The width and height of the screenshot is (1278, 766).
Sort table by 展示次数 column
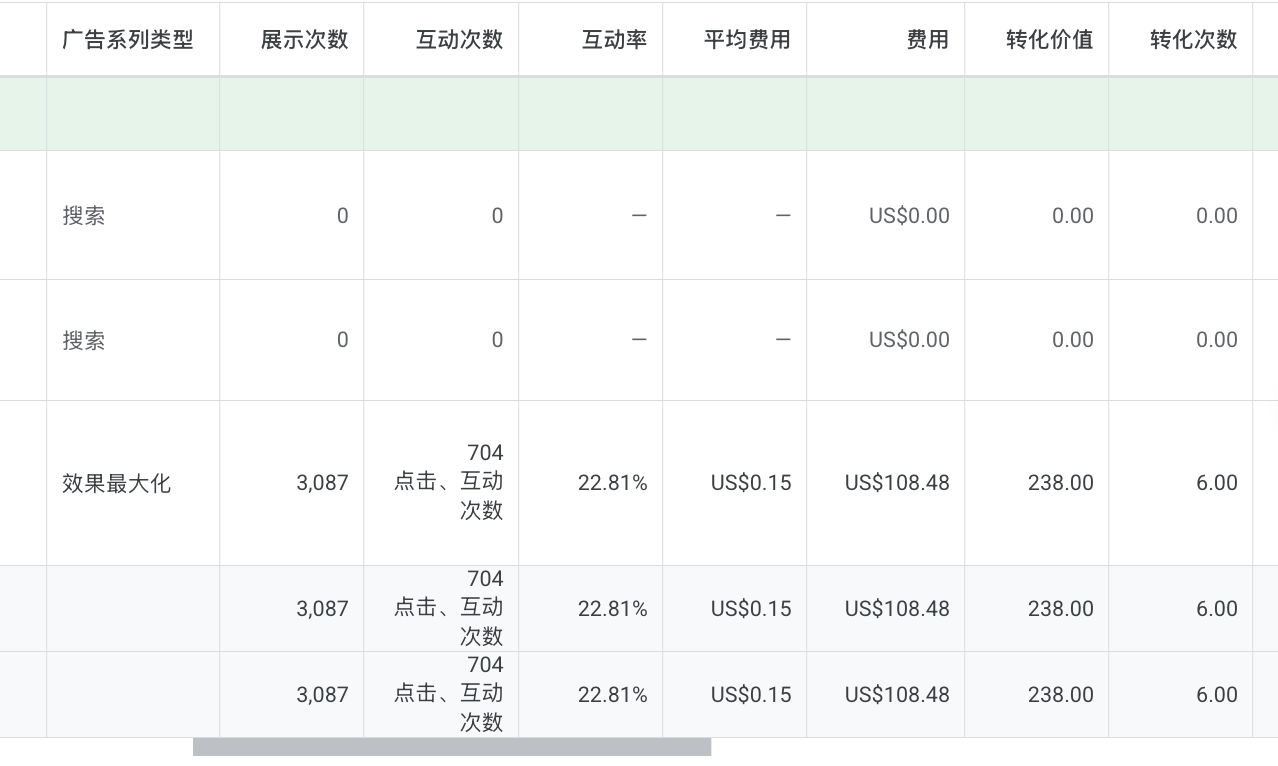click(x=304, y=40)
